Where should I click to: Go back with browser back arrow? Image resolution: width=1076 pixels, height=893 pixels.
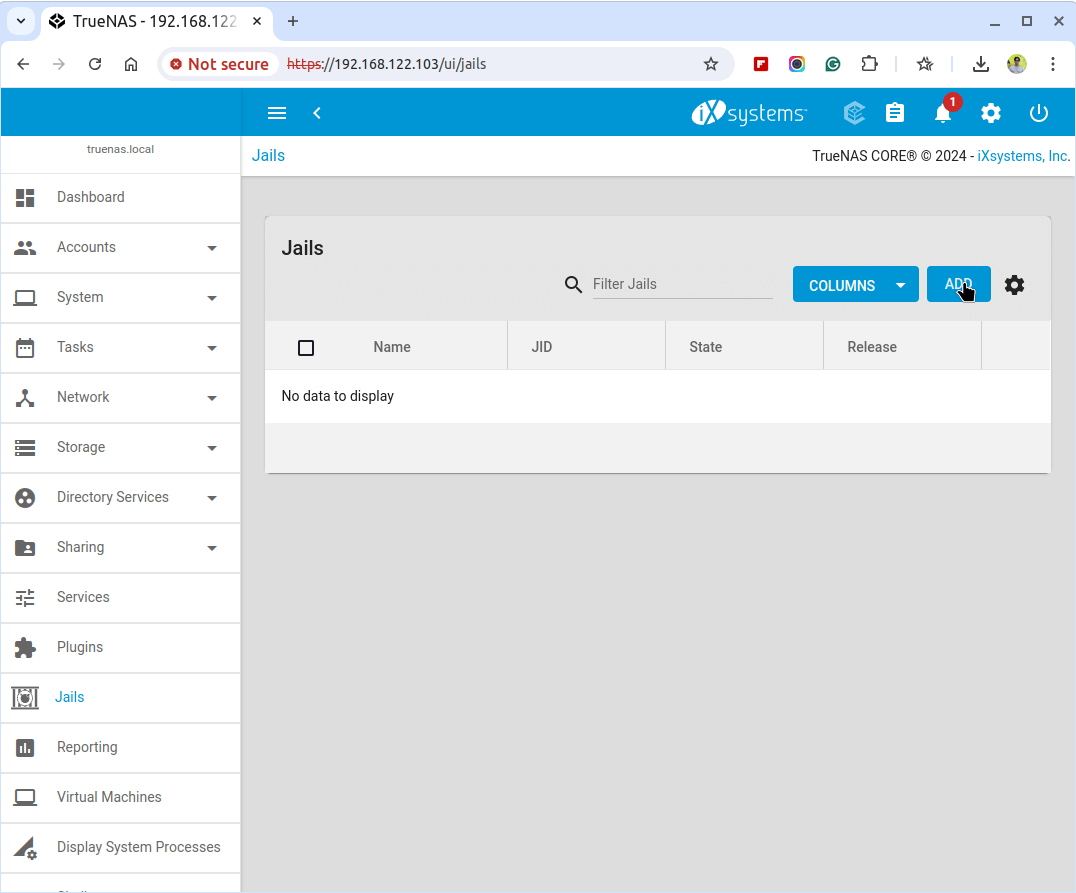click(x=23, y=64)
